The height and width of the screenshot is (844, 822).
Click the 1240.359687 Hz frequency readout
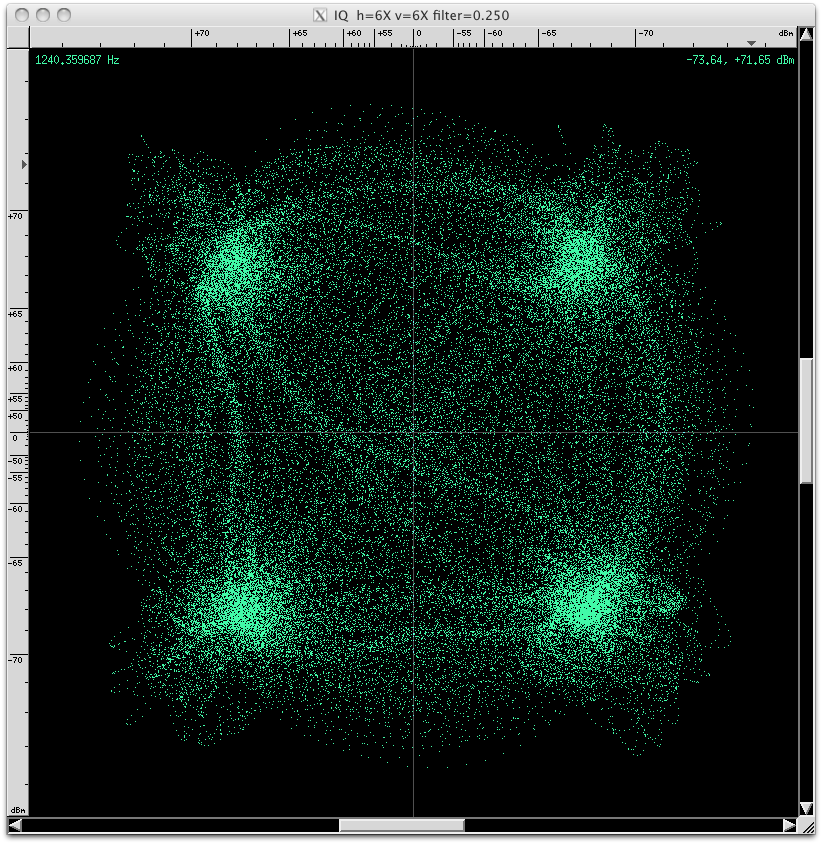point(77,60)
